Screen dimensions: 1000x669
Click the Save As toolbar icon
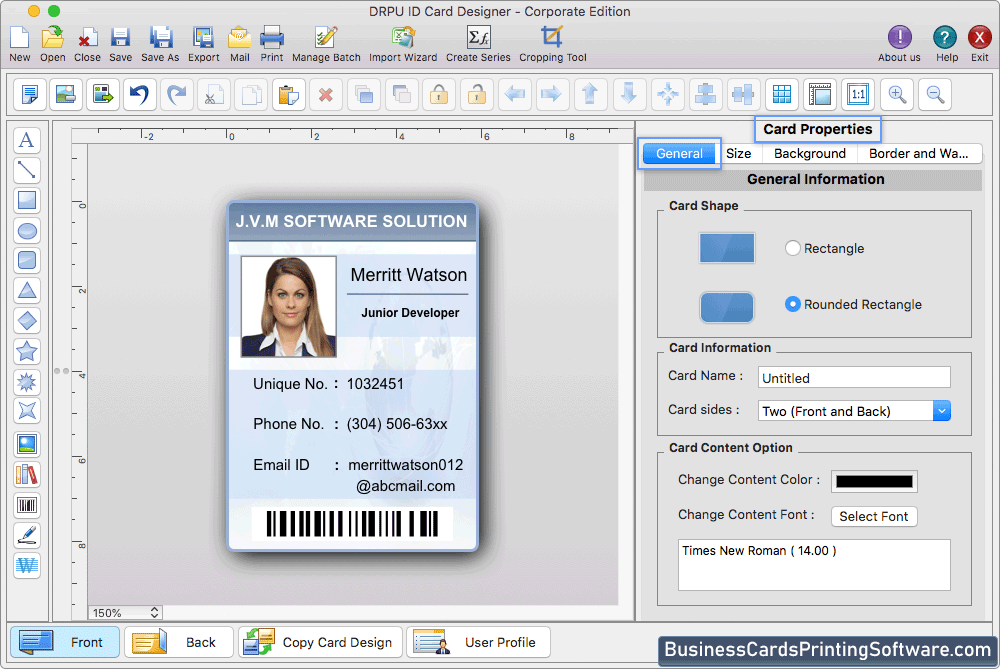coord(160,44)
